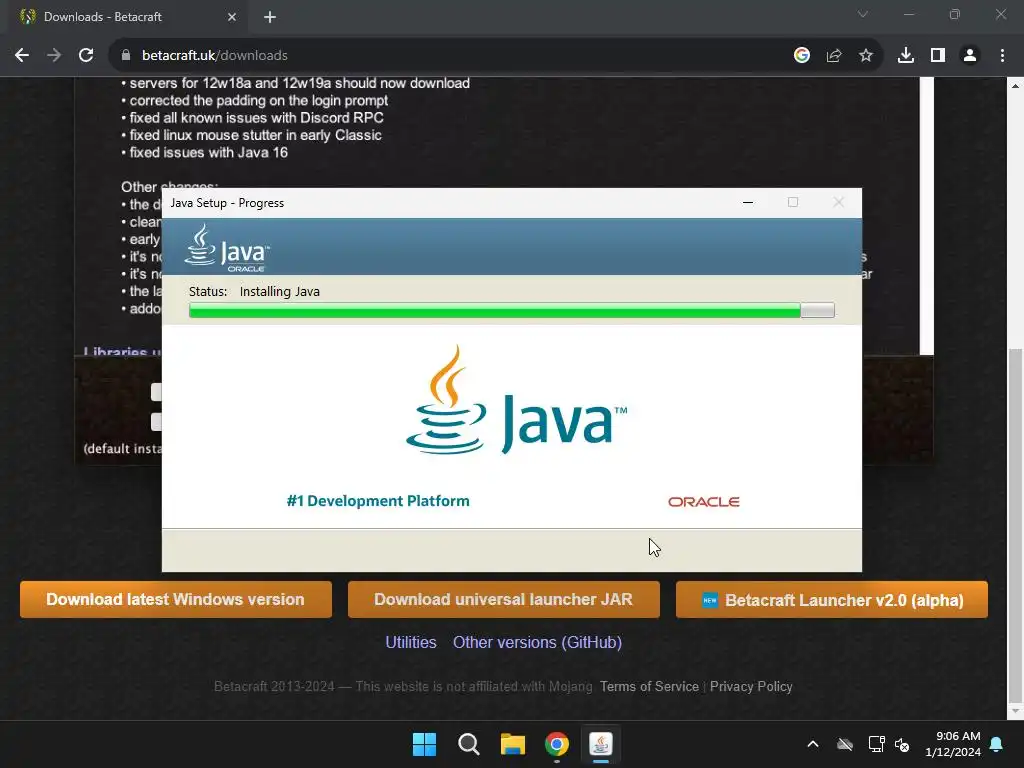Image resolution: width=1024 pixels, height=768 pixels.
Task: Open the Utilities link
Action: pyautogui.click(x=411, y=643)
